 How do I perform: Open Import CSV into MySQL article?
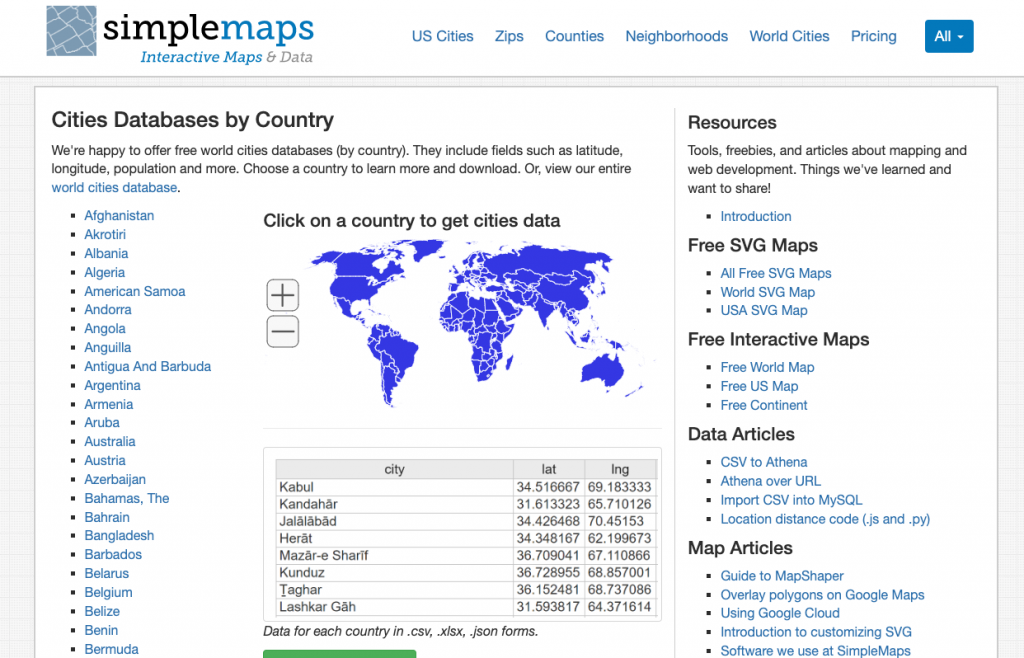click(x=791, y=499)
